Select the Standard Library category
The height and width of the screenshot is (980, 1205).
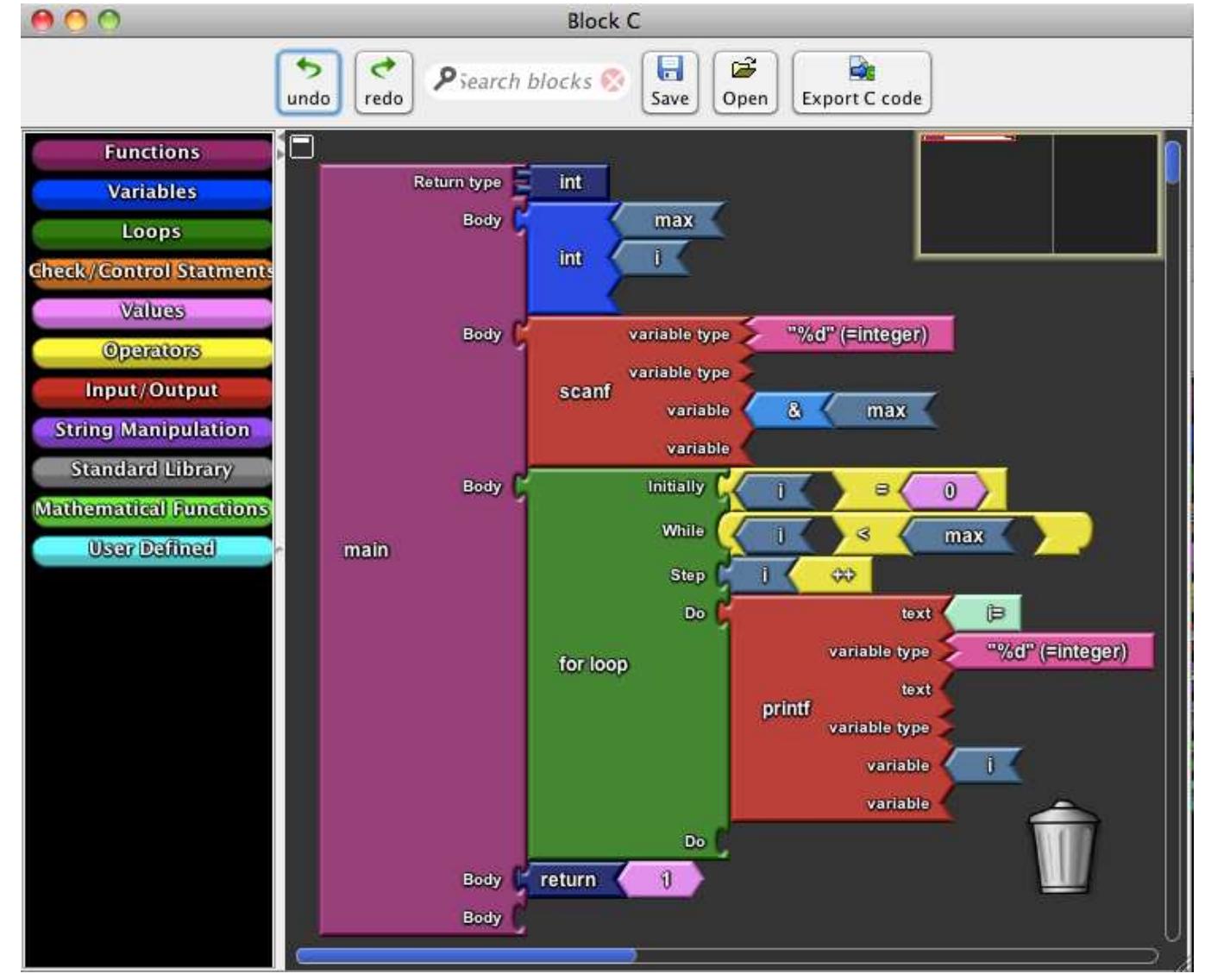[152, 469]
